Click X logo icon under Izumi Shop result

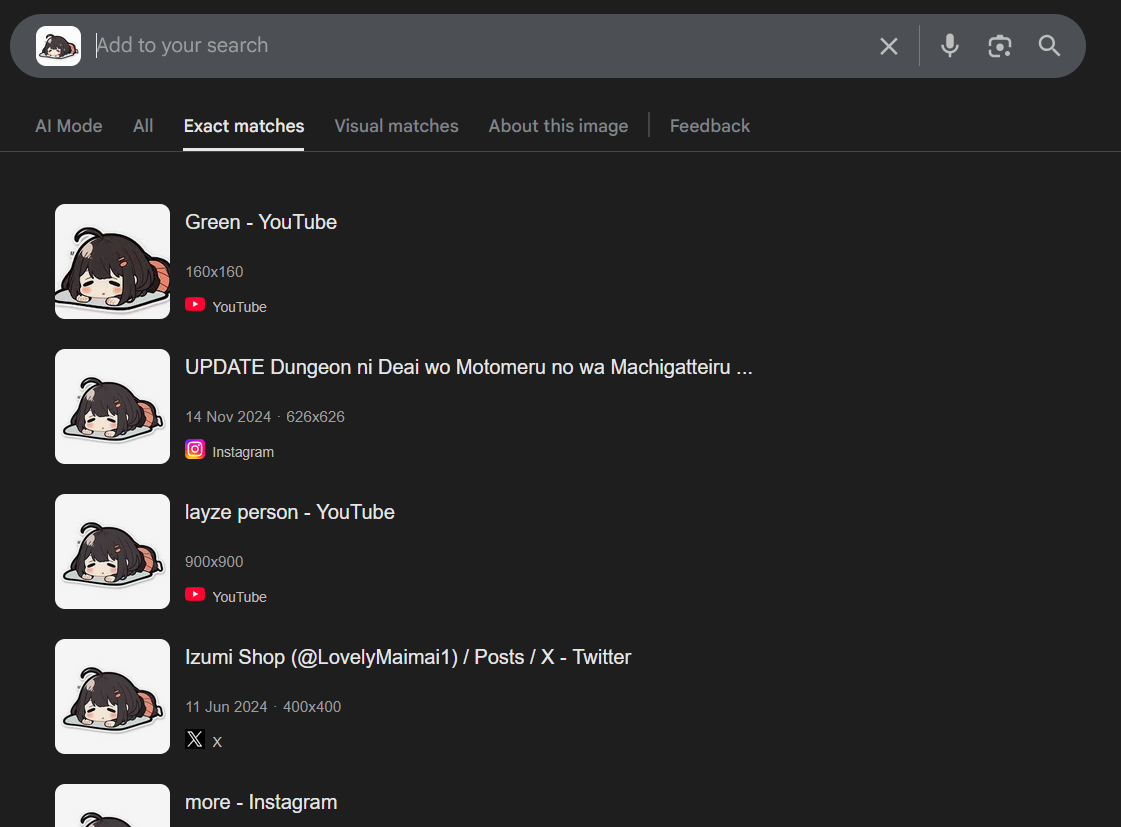click(x=194, y=739)
